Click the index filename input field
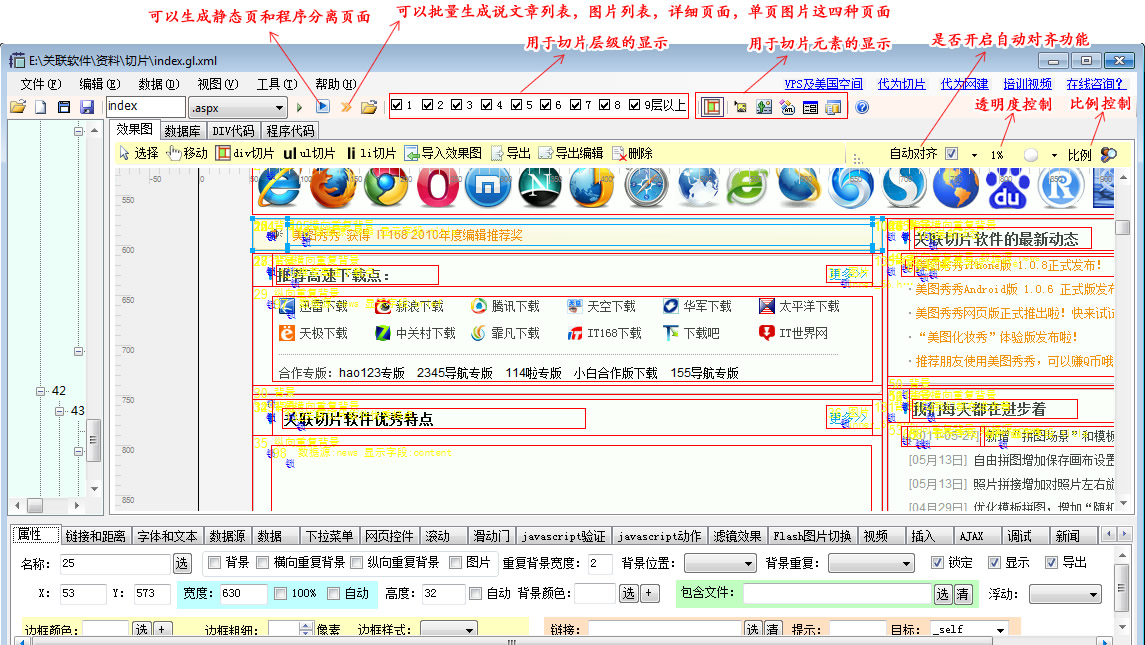 (145, 107)
